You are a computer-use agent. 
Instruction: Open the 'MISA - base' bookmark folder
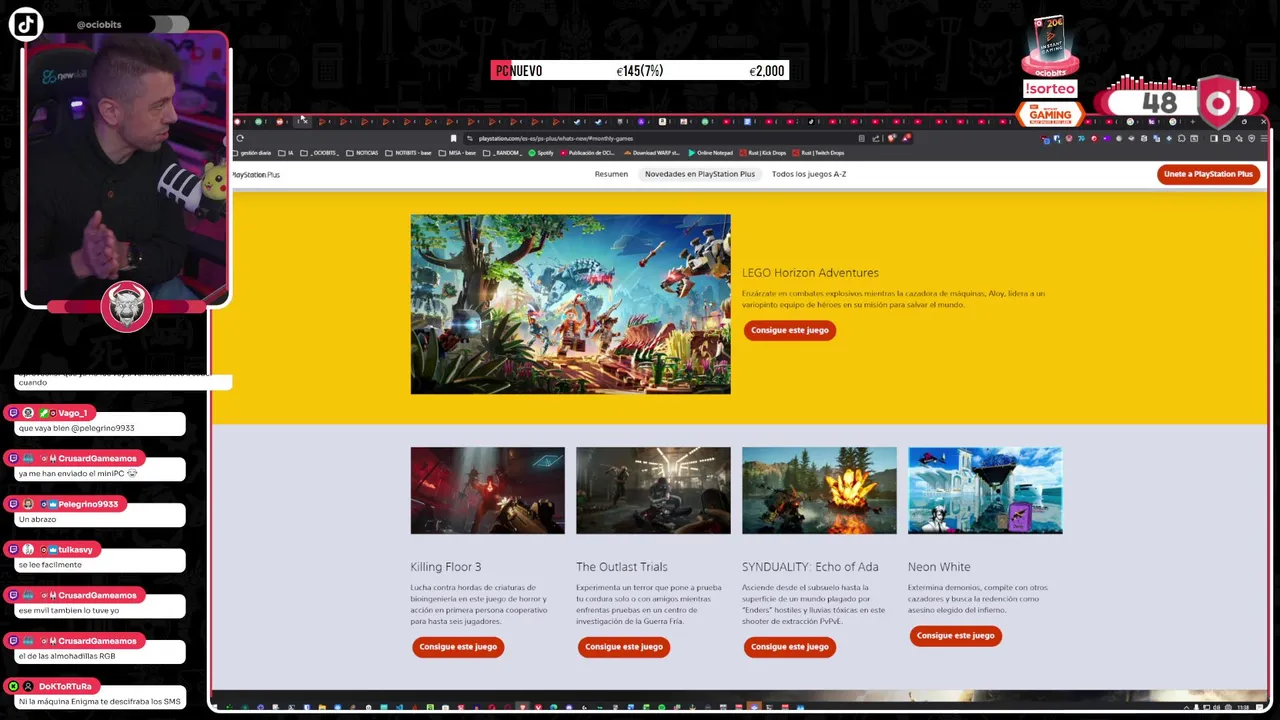(457, 153)
